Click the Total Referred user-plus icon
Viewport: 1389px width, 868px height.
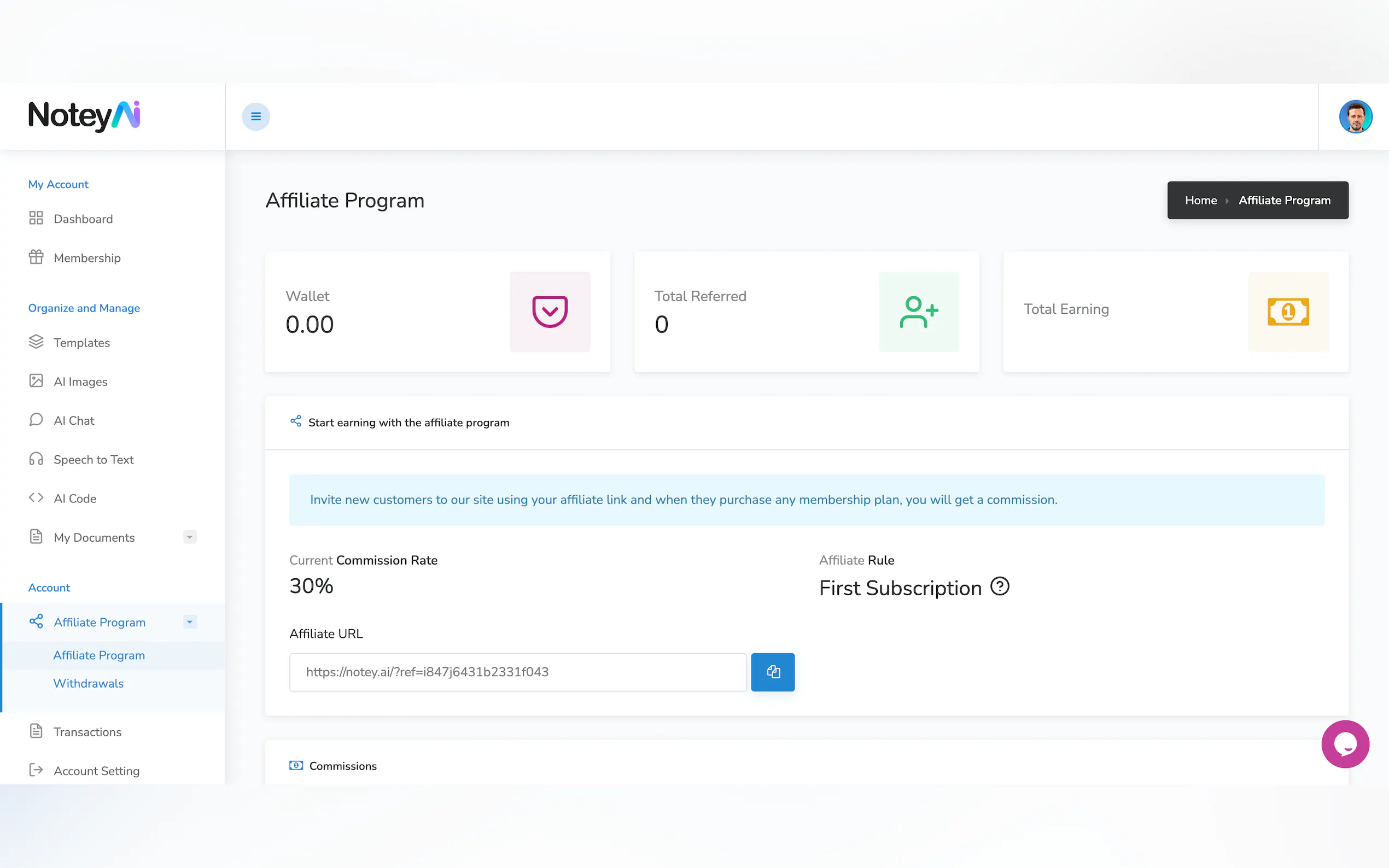918,312
